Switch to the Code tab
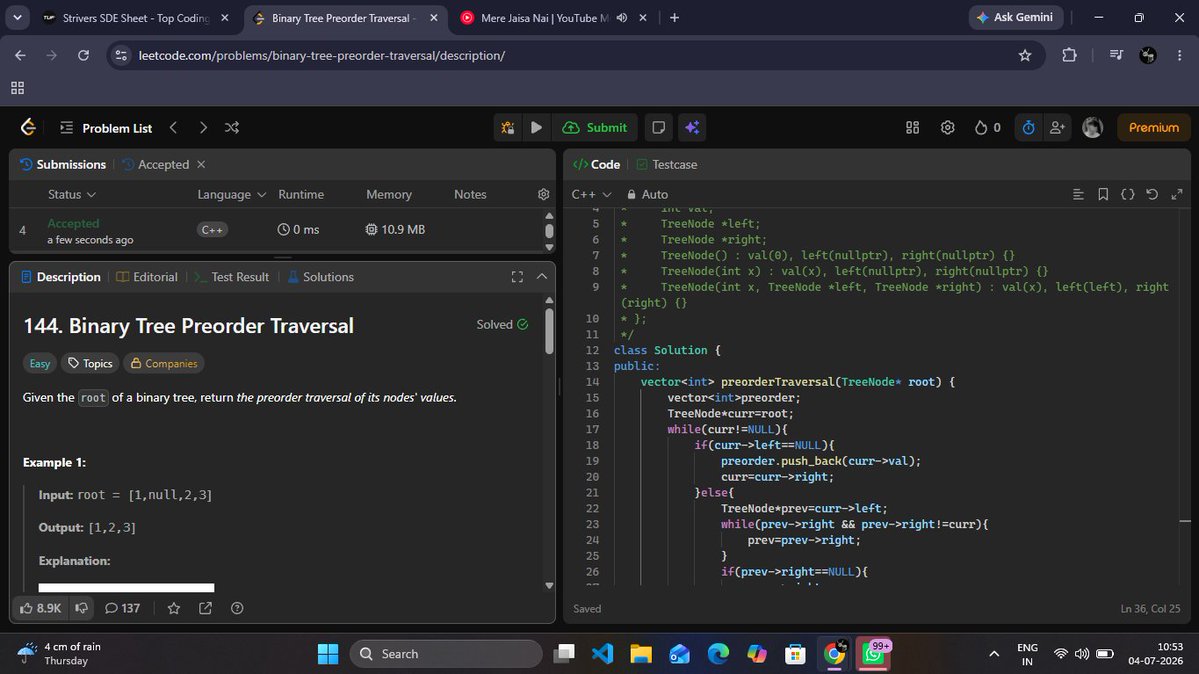 pos(596,164)
